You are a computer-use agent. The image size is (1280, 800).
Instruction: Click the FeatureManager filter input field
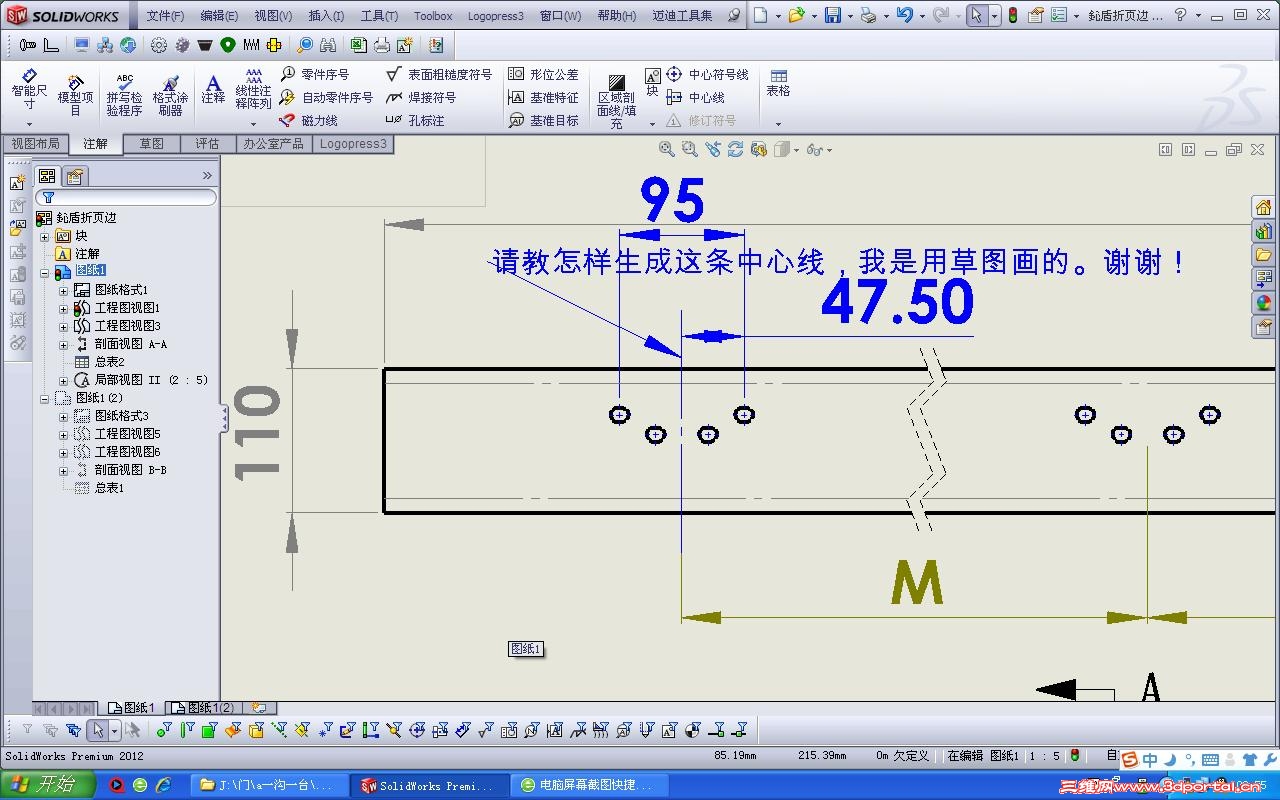(x=125, y=198)
